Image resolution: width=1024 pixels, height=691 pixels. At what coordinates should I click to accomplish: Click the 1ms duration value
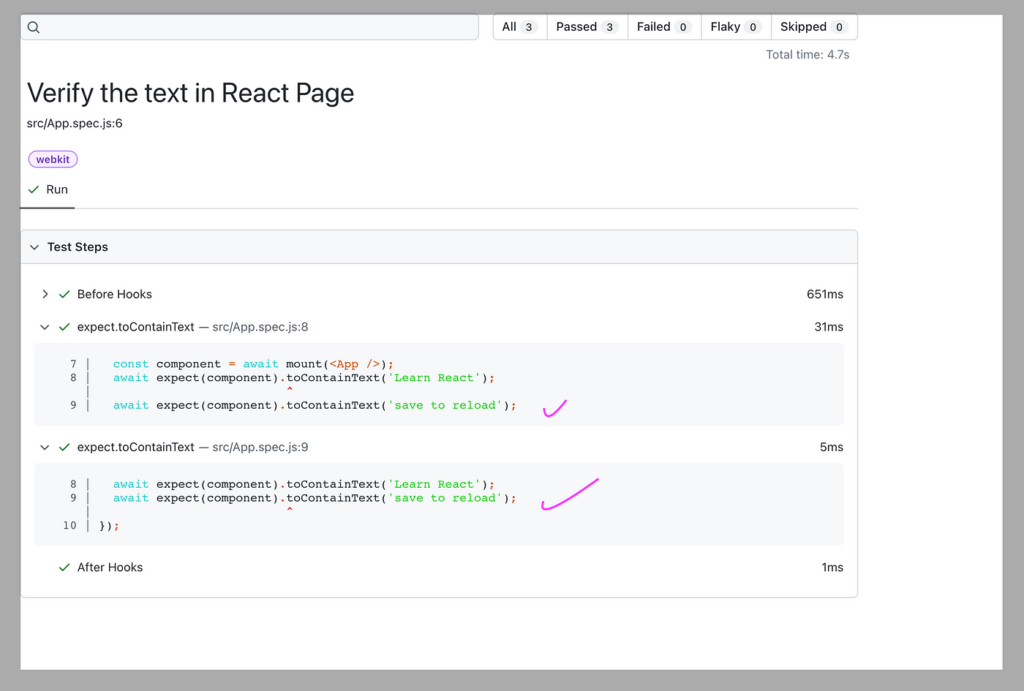[832, 568]
